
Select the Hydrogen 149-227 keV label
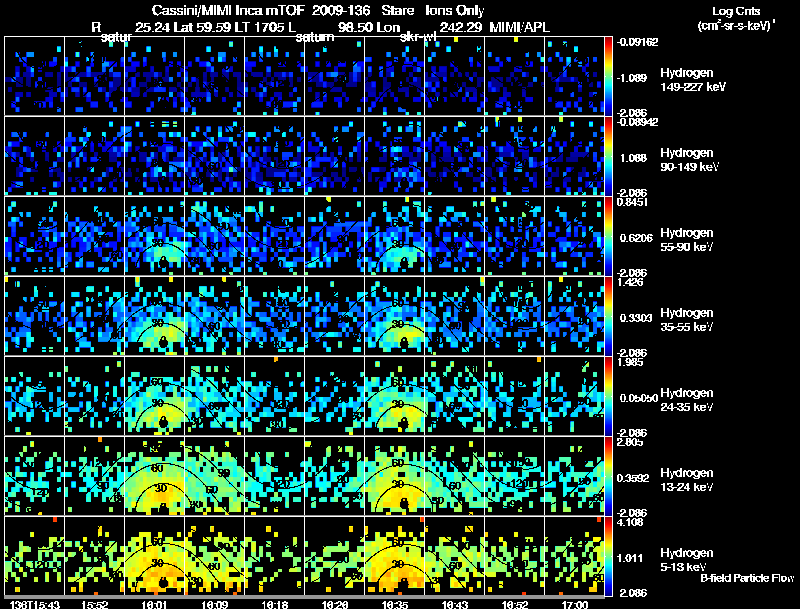tap(692, 80)
